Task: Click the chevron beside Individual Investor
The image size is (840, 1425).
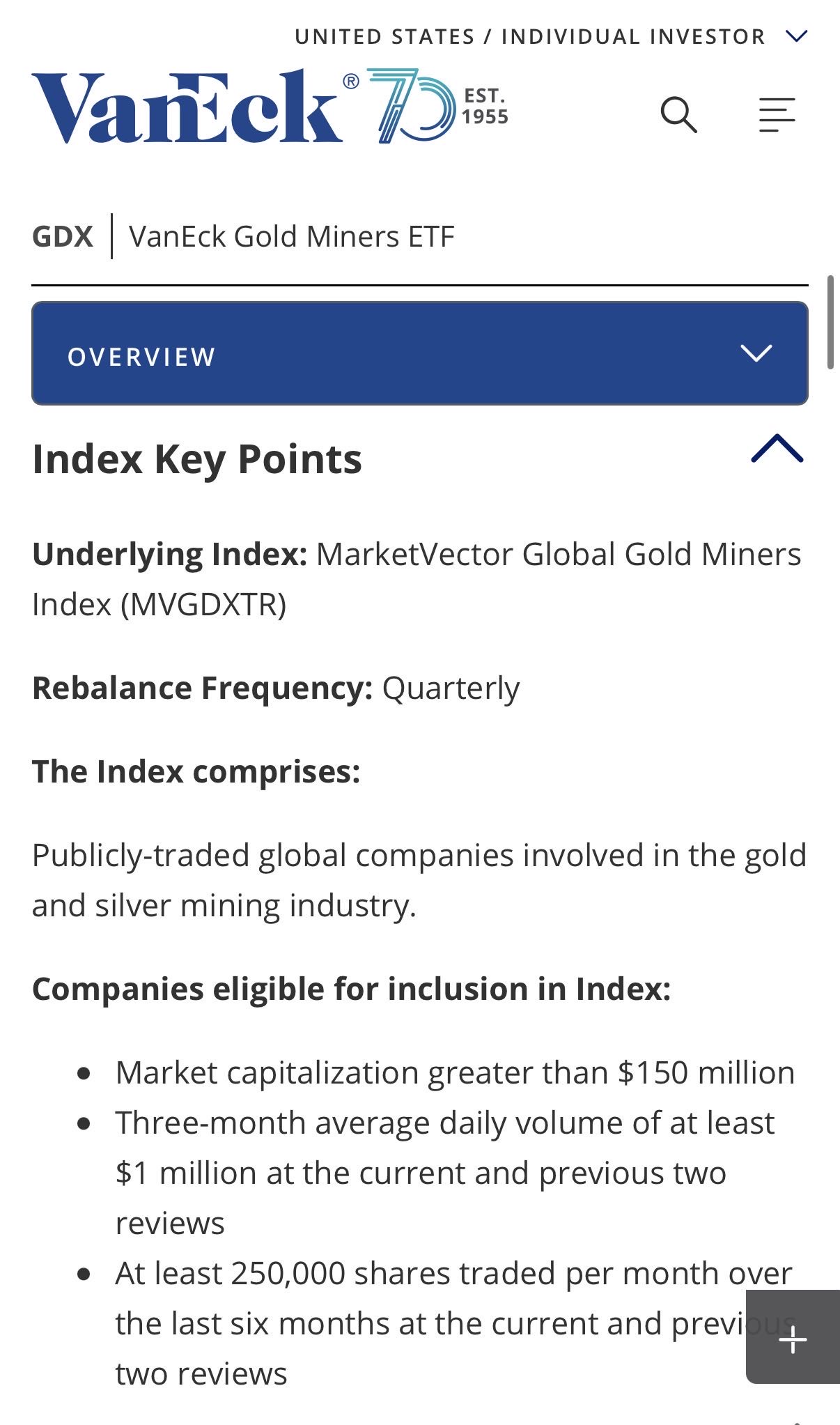Action: 796,36
